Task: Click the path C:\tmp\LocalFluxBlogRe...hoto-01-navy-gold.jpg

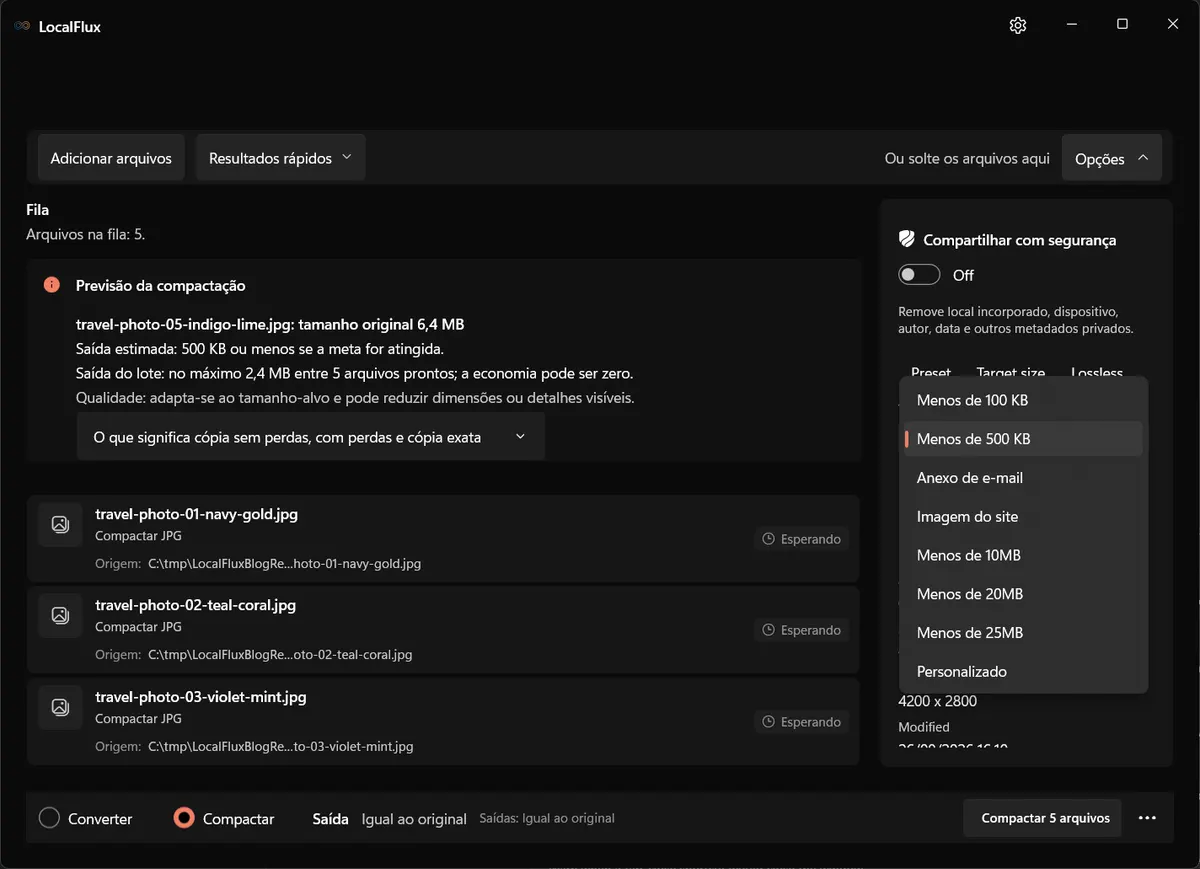Action: [x=284, y=564]
